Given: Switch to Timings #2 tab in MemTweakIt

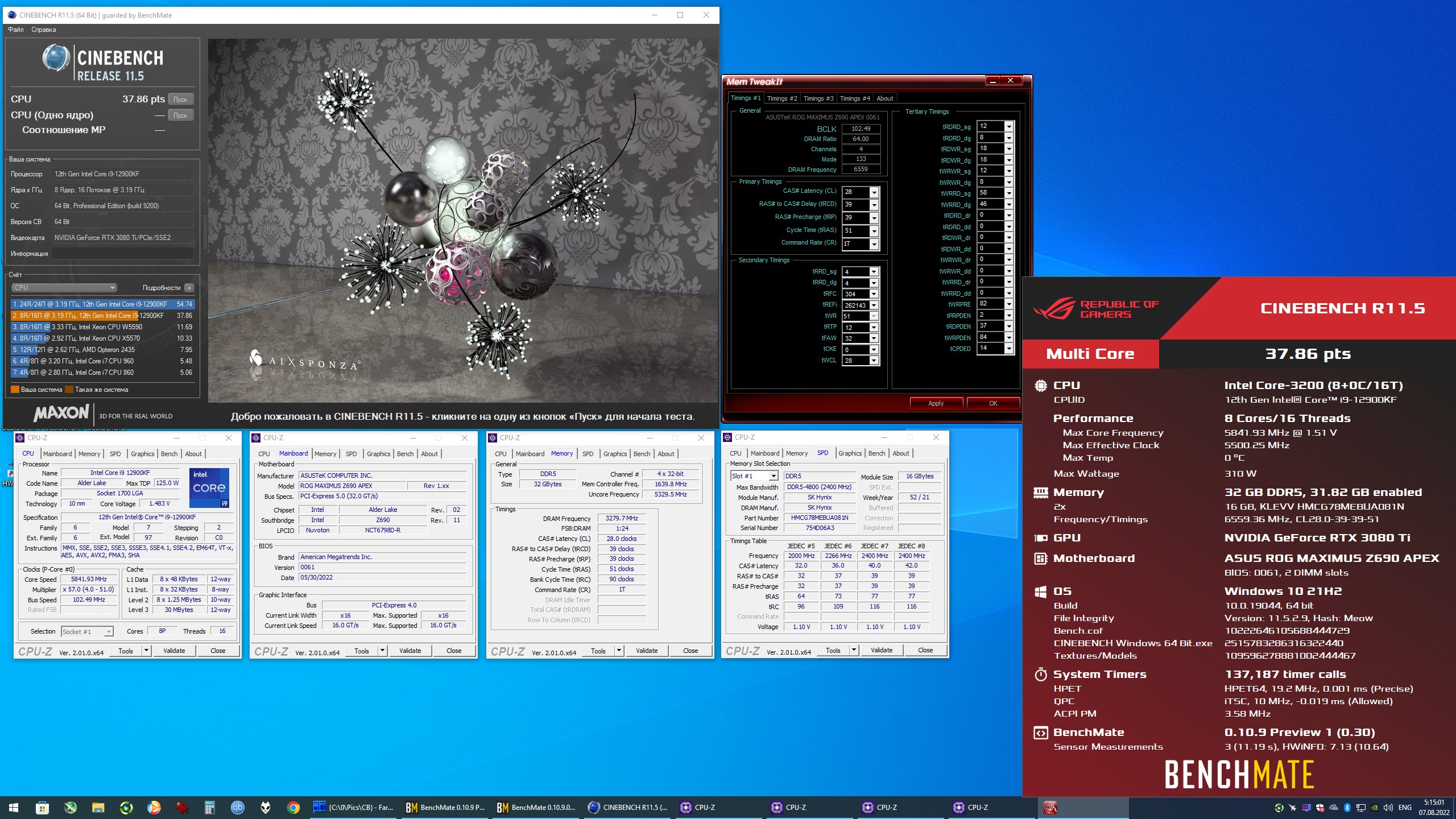Looking at the screenshot, I should point(782,98).
